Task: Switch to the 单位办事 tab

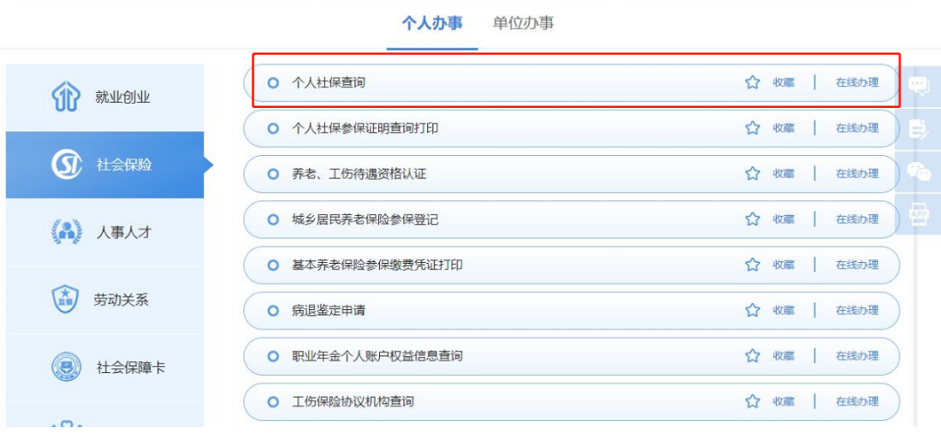Action: [x=524, y=23]
